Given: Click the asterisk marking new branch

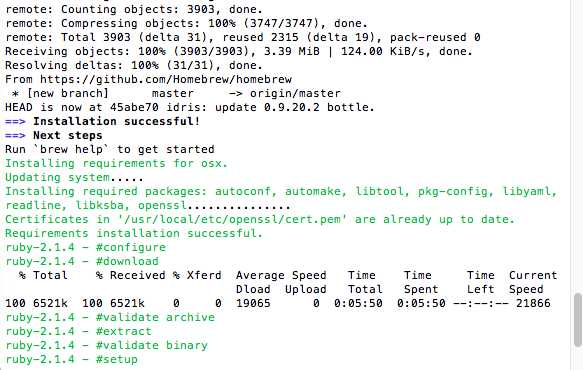Looking at the screenshot, I should coord(15,94).
